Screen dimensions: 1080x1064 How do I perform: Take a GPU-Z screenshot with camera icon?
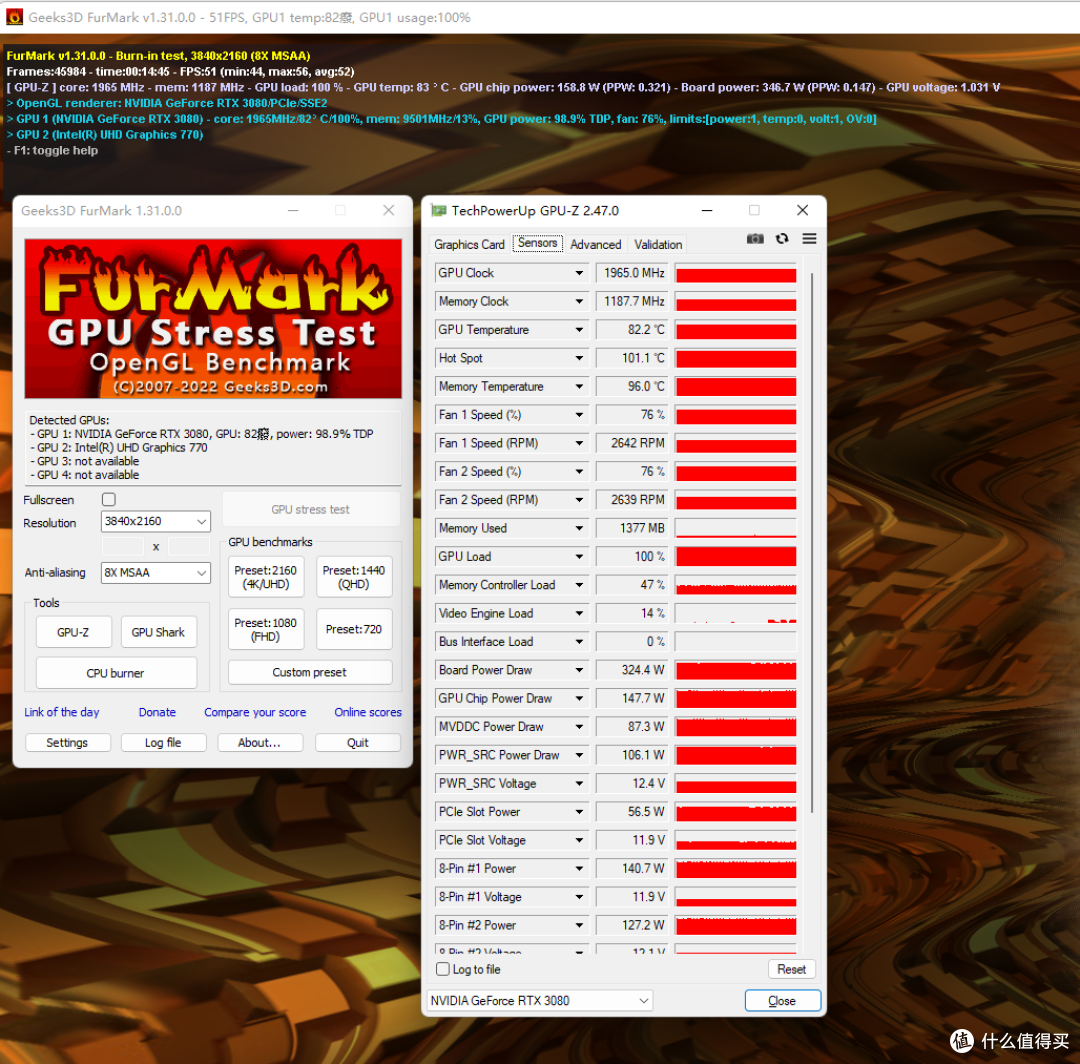pyautogui.click(x=755, y=239)
